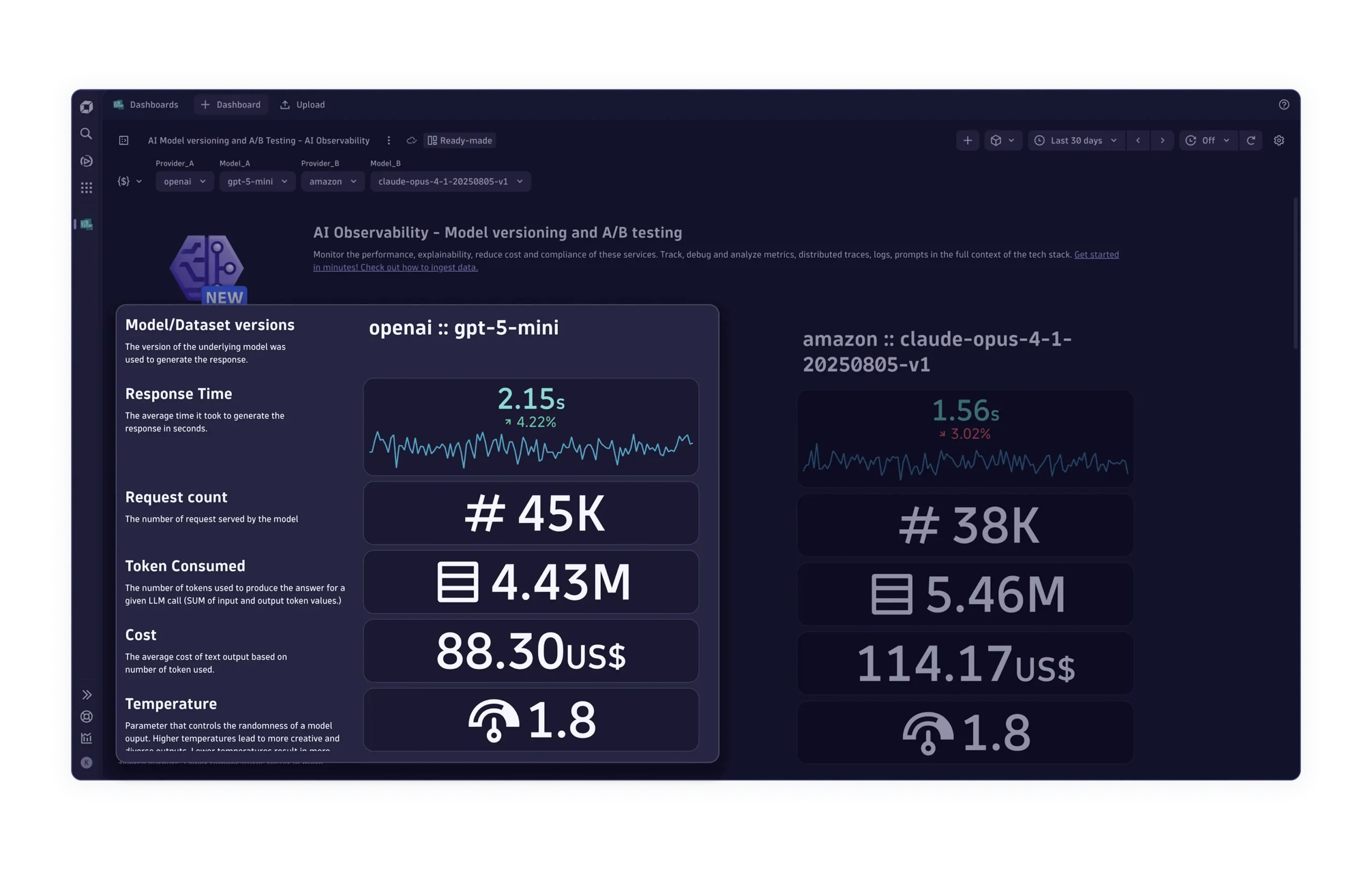This screenshot has height=870, width=1372.
Task: Follow the Get started in minutes link
Action: tap(1096, 254)
